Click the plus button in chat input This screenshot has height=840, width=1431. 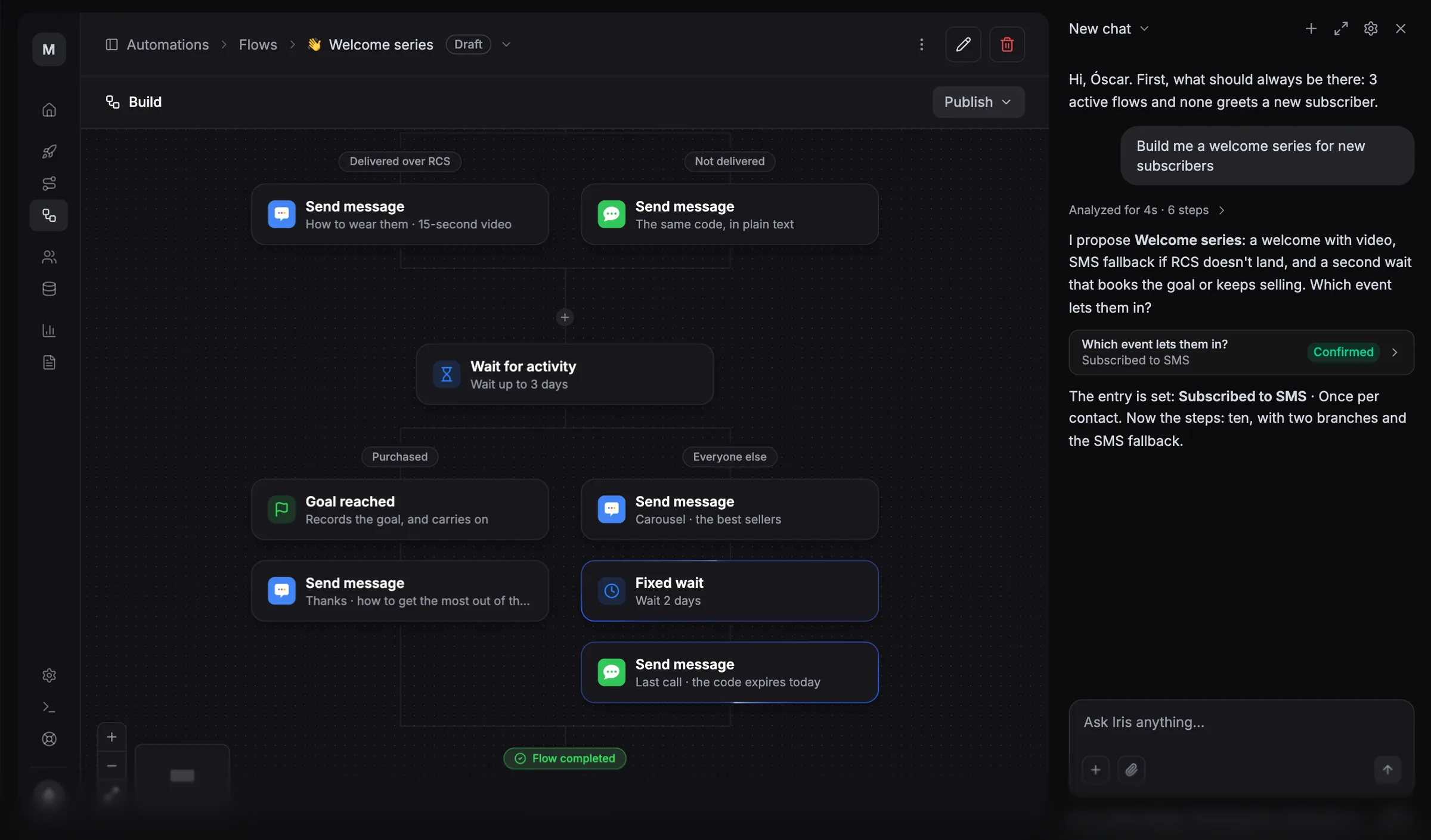point(1095,770)
